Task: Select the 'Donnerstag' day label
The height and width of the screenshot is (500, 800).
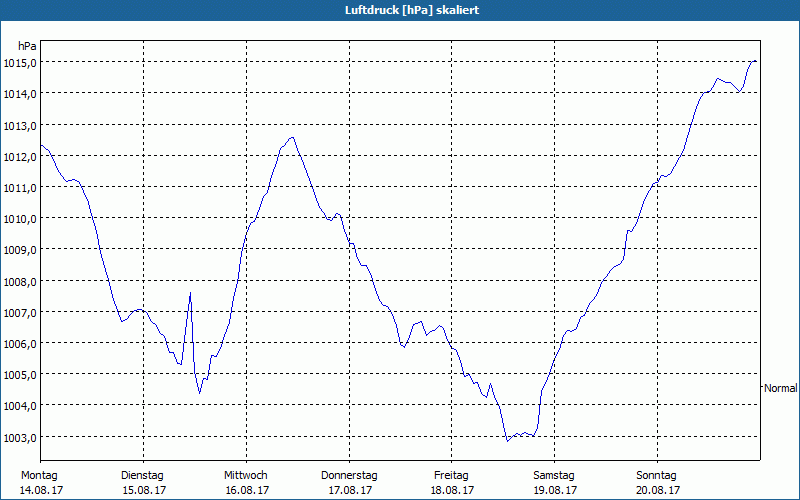Action: point(349,476)
